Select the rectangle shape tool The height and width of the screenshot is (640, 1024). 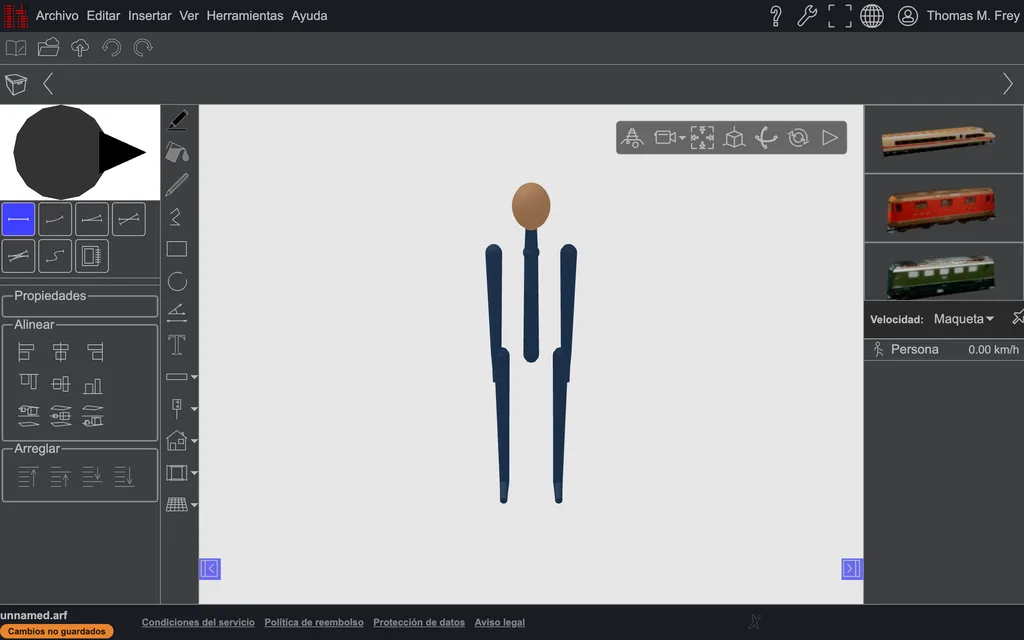point(177,249)
